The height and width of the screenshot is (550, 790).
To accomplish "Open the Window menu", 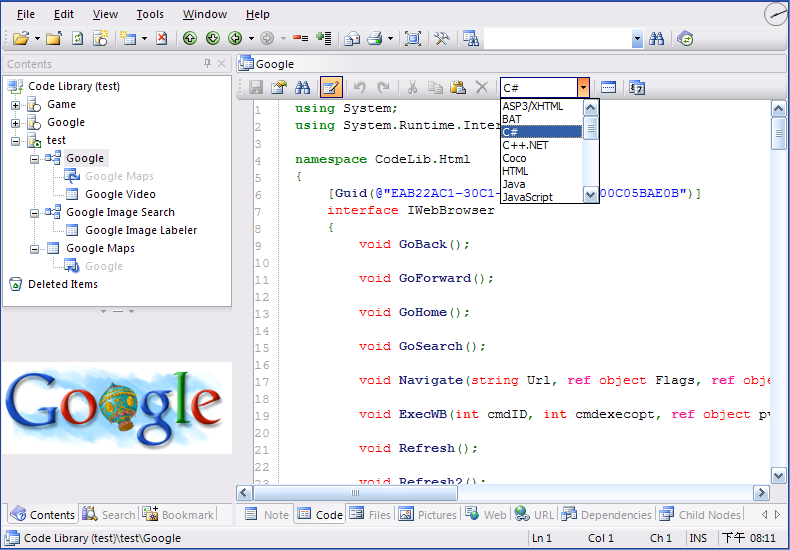I will coord(205,14).
